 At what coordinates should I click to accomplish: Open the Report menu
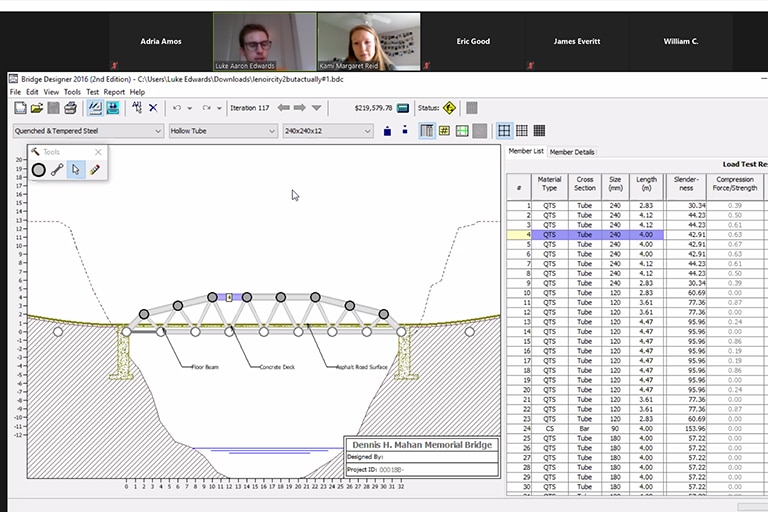pyautogui.click(x=114, y=92)
